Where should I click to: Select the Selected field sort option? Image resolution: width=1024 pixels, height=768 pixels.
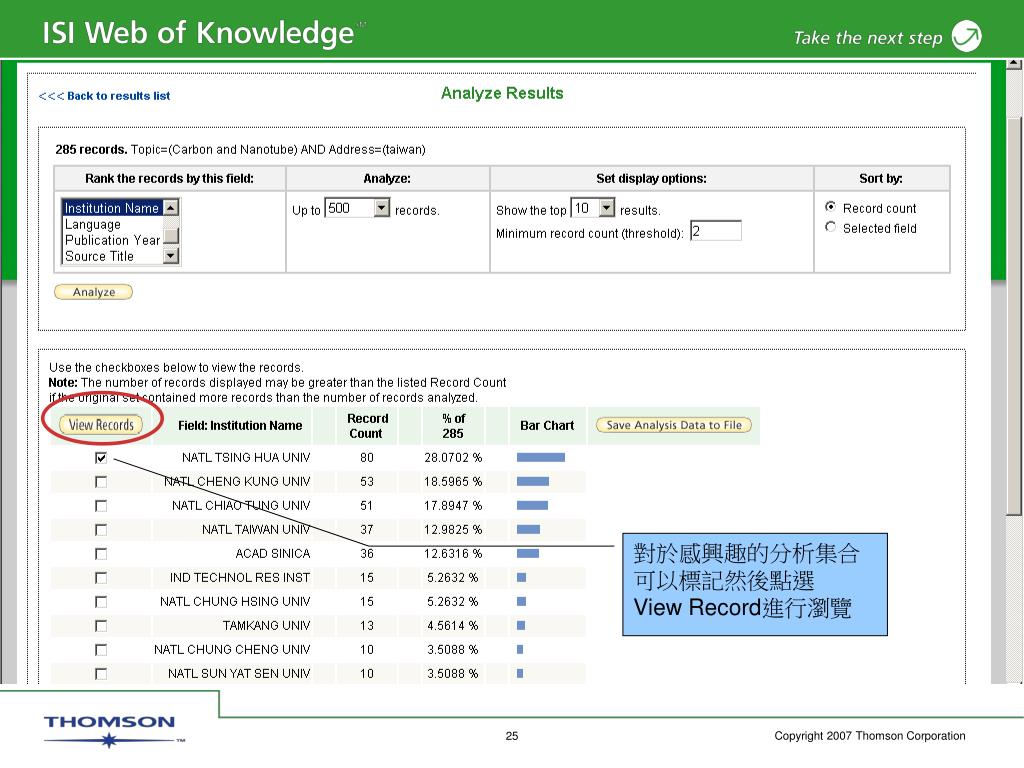tap(831, 227)
